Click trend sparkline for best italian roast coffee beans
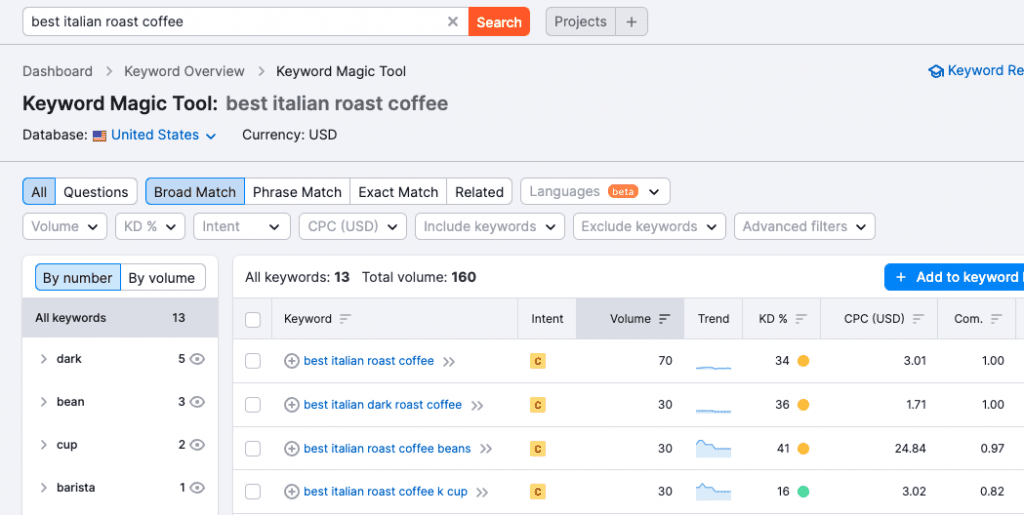This screenshot has width=1024, height=515. [x=713, y=448]
